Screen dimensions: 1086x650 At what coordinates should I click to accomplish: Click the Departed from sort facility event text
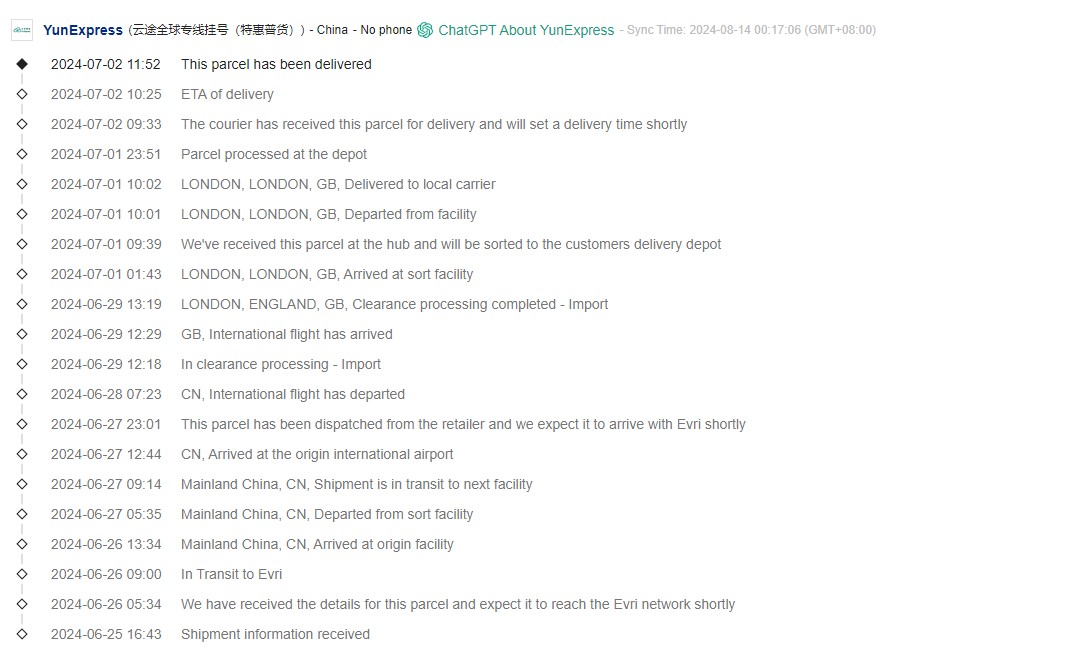click(x=327, y=514)
